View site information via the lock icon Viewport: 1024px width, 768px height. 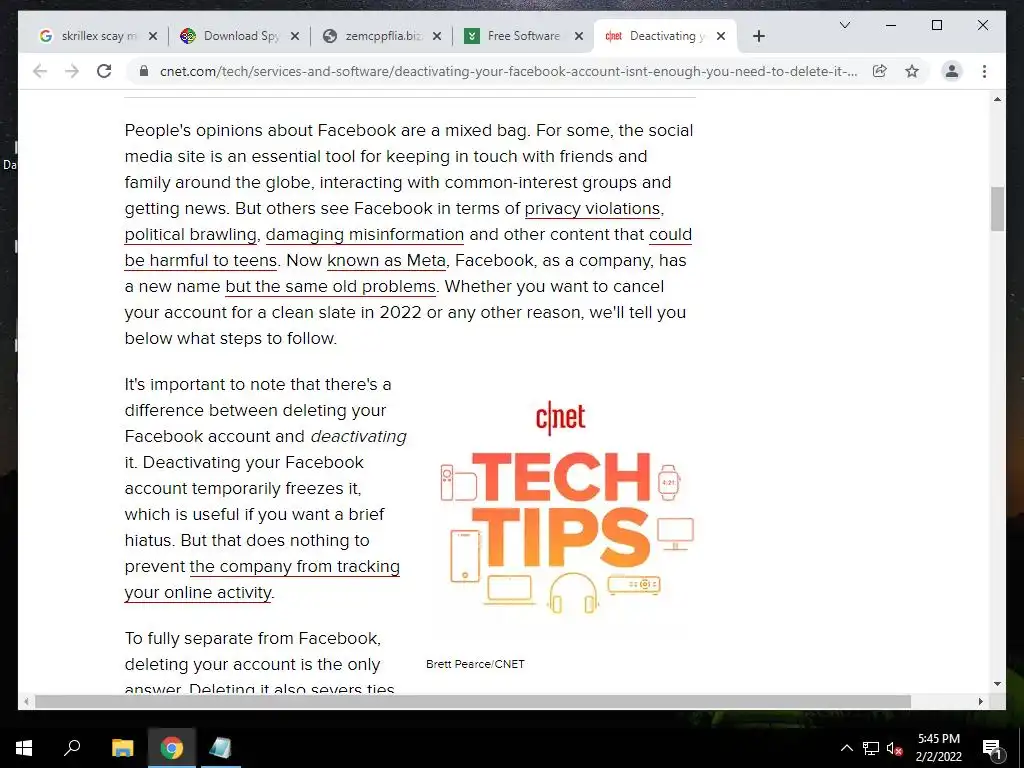point(144,71)
